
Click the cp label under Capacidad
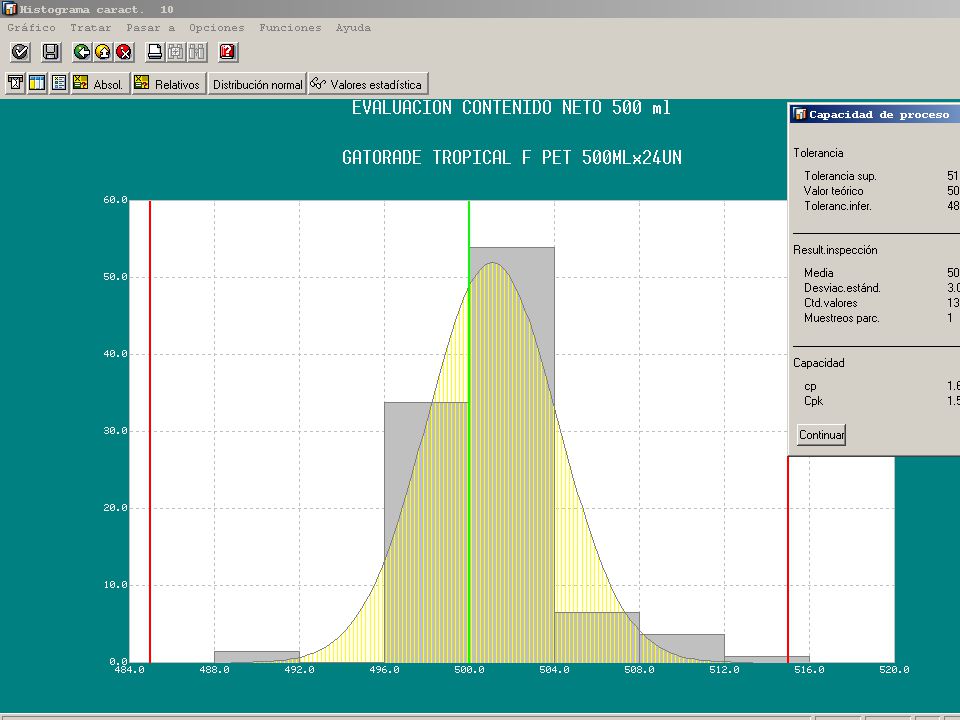pos(810,386)
